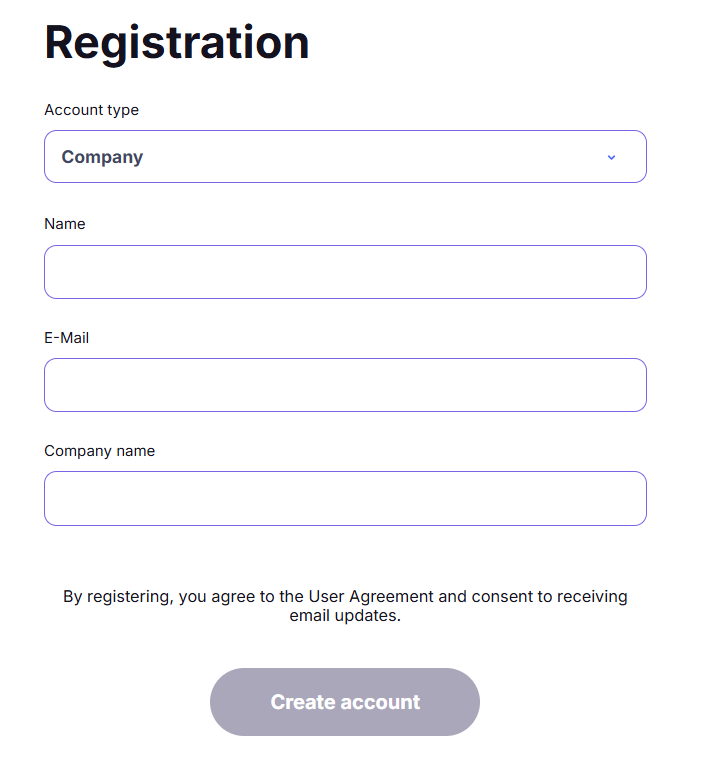Screen dimensions: 712x776
Task: Click into the Name input field
Action: (345, 272)
